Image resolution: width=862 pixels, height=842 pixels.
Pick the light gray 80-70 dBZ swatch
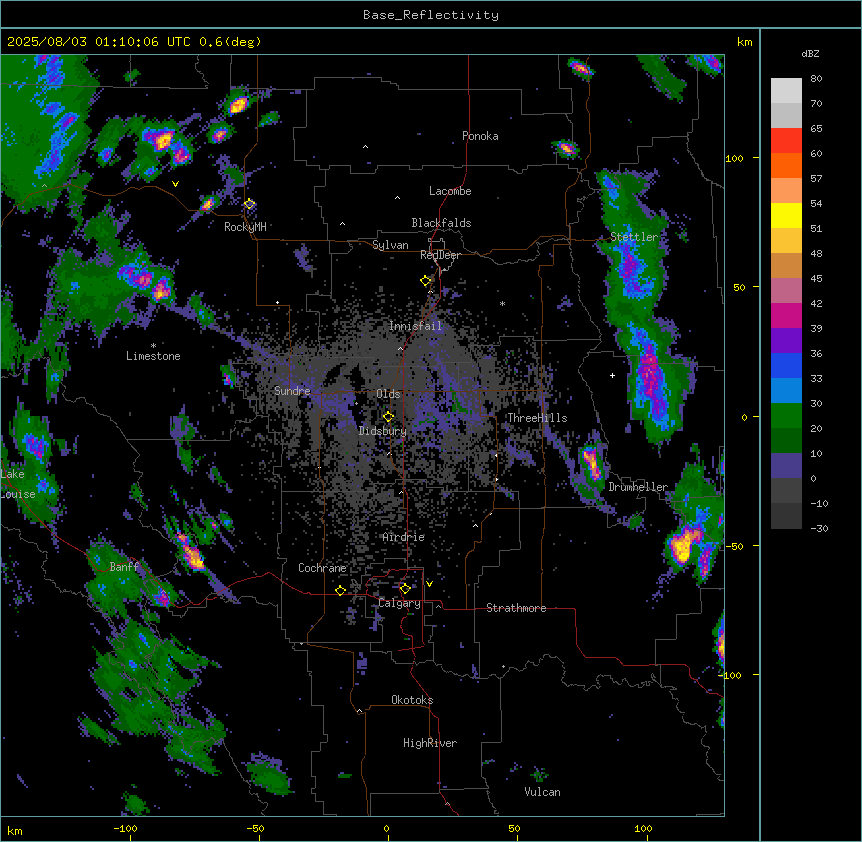[x=786, y=91]
